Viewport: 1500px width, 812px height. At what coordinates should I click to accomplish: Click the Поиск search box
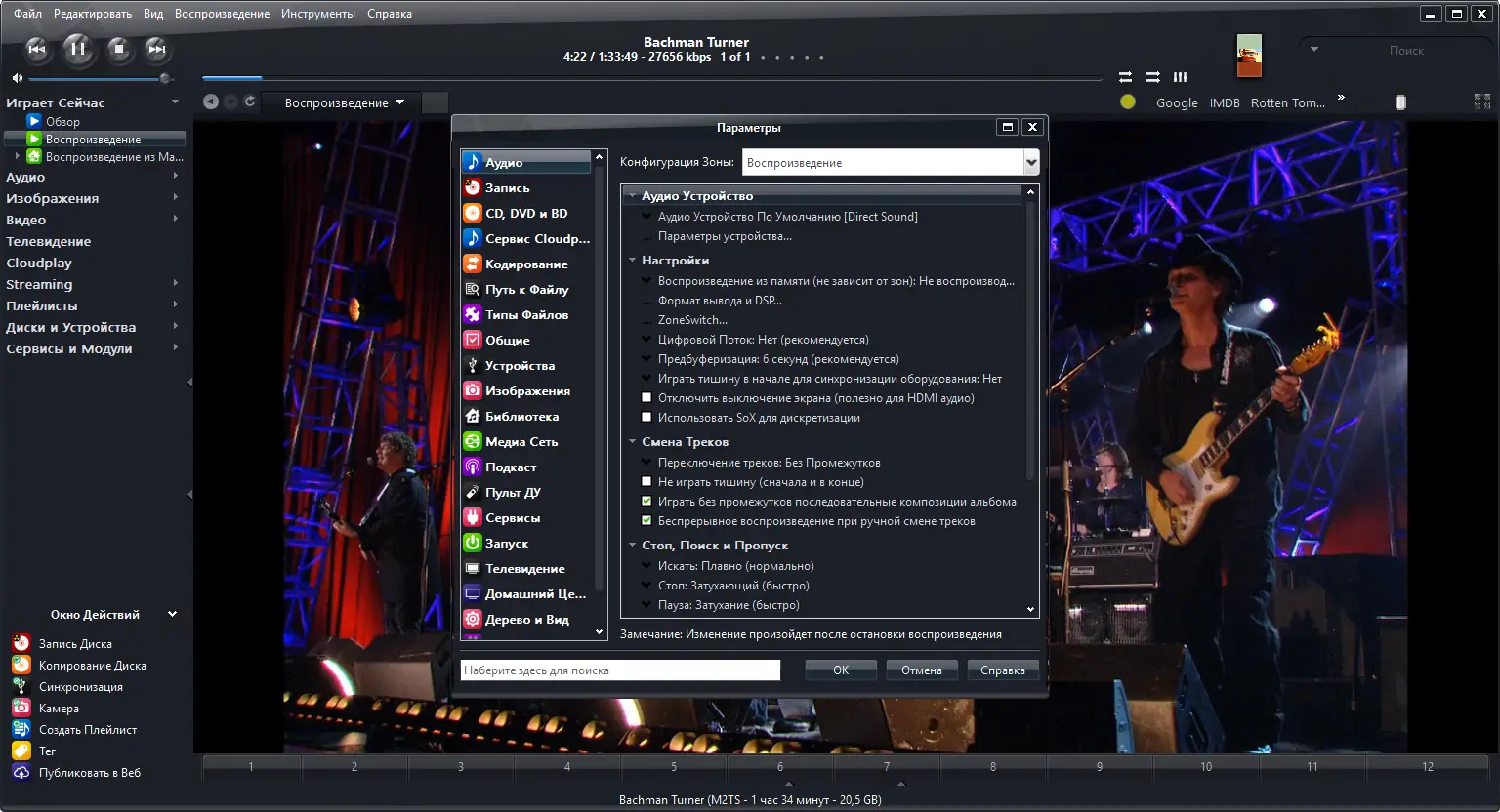(x=1396, y=50)
